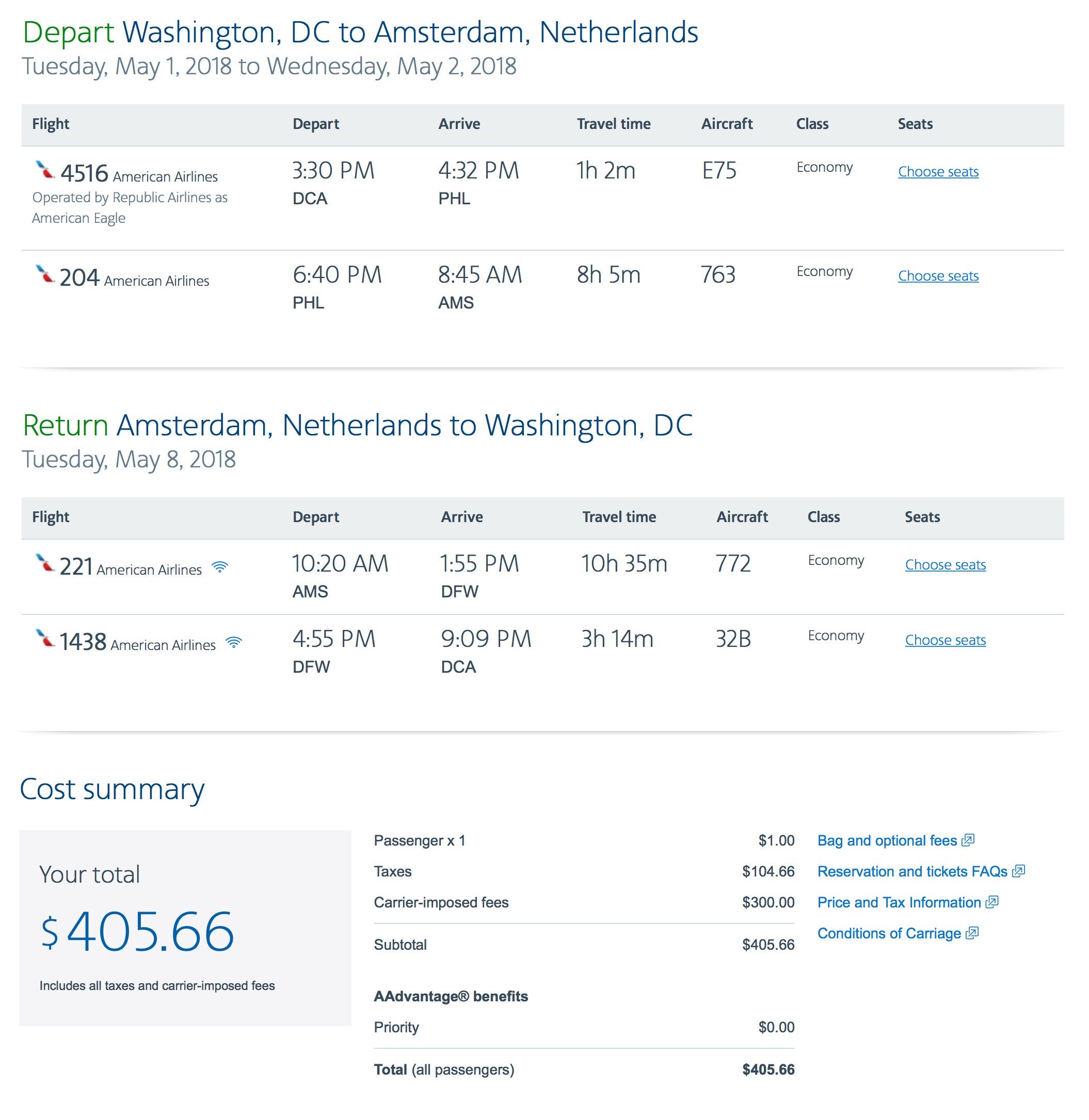1089x1120 pixels.
Task: Click the Wi-Fi icon for flight 1438
Action: 234,643
